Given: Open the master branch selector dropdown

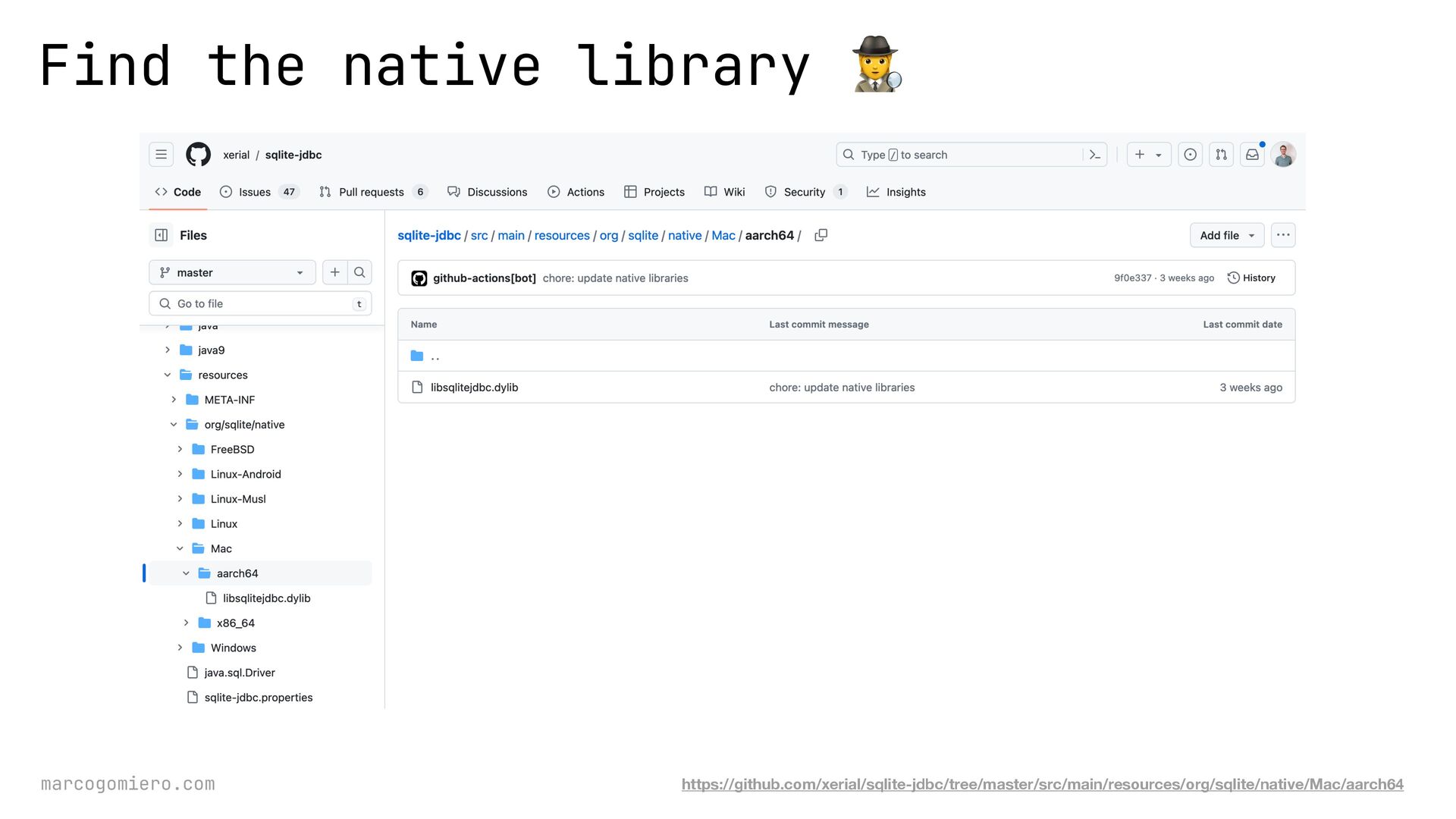Looking at the screenshot, I should (x=232, y=272).
